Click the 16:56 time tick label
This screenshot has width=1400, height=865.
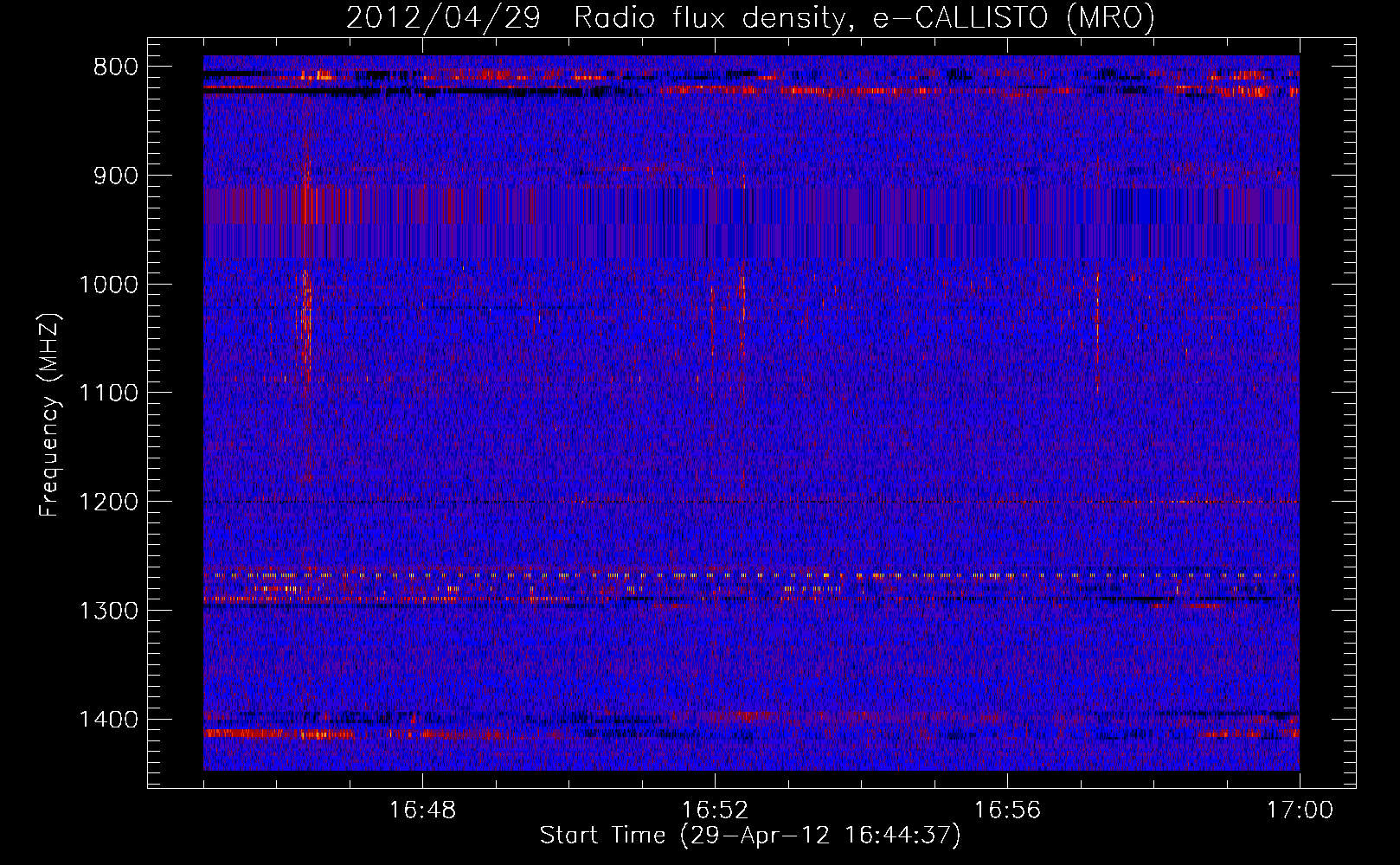(1007, 811)
